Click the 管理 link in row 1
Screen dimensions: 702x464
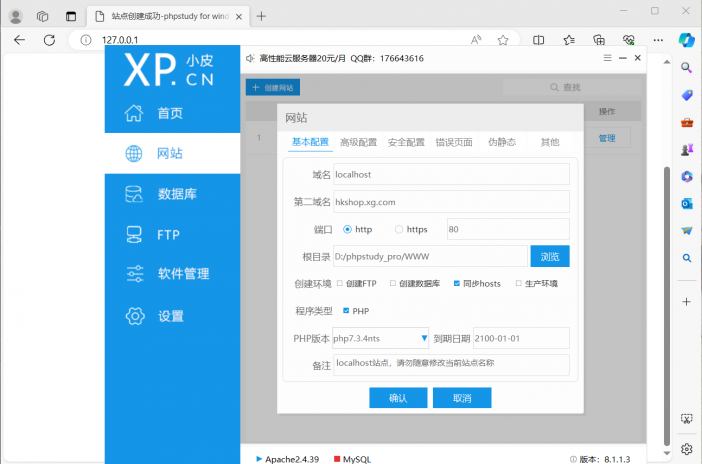tap(607, 138)
